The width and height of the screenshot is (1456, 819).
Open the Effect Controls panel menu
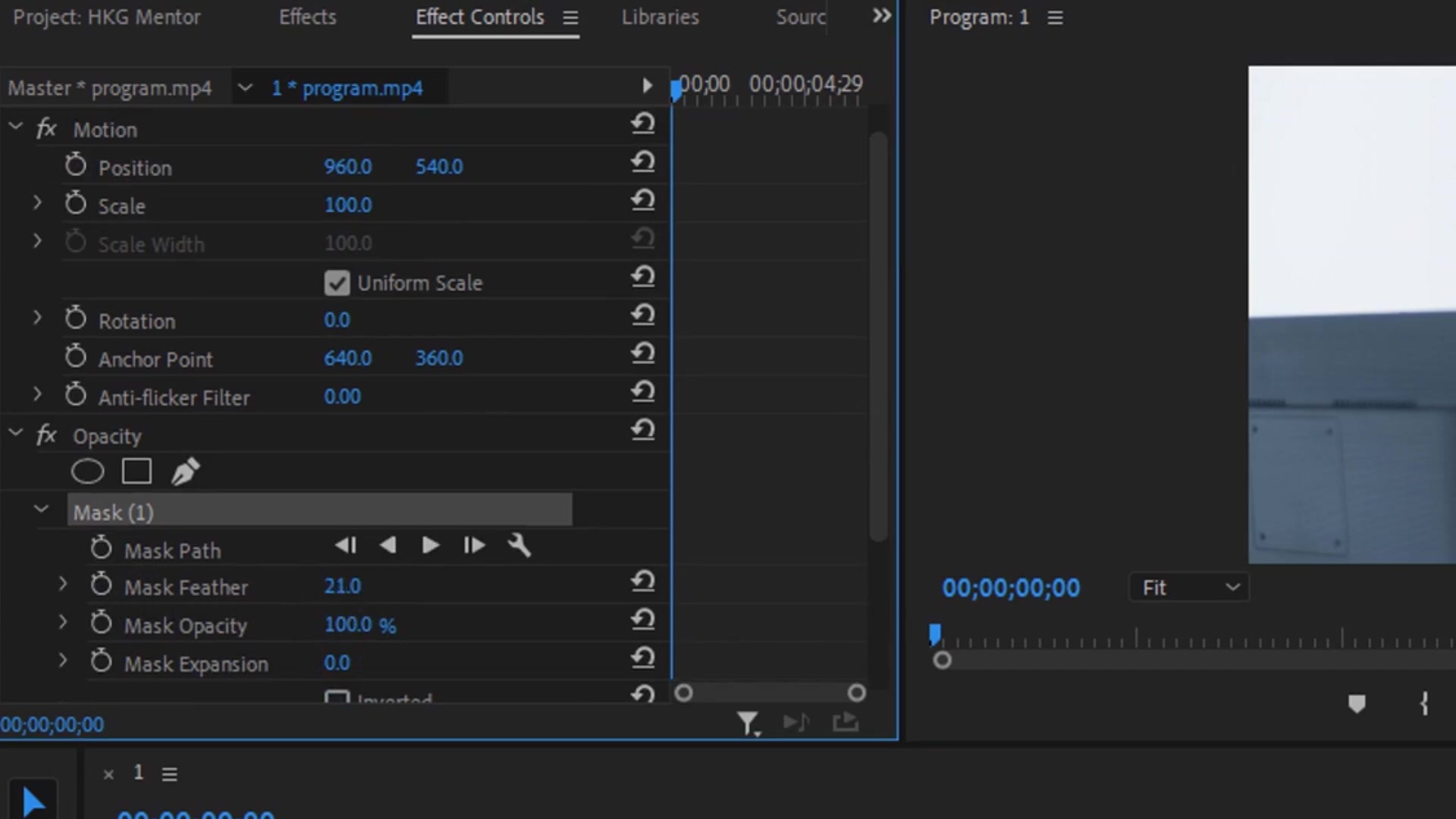(571, 17)
